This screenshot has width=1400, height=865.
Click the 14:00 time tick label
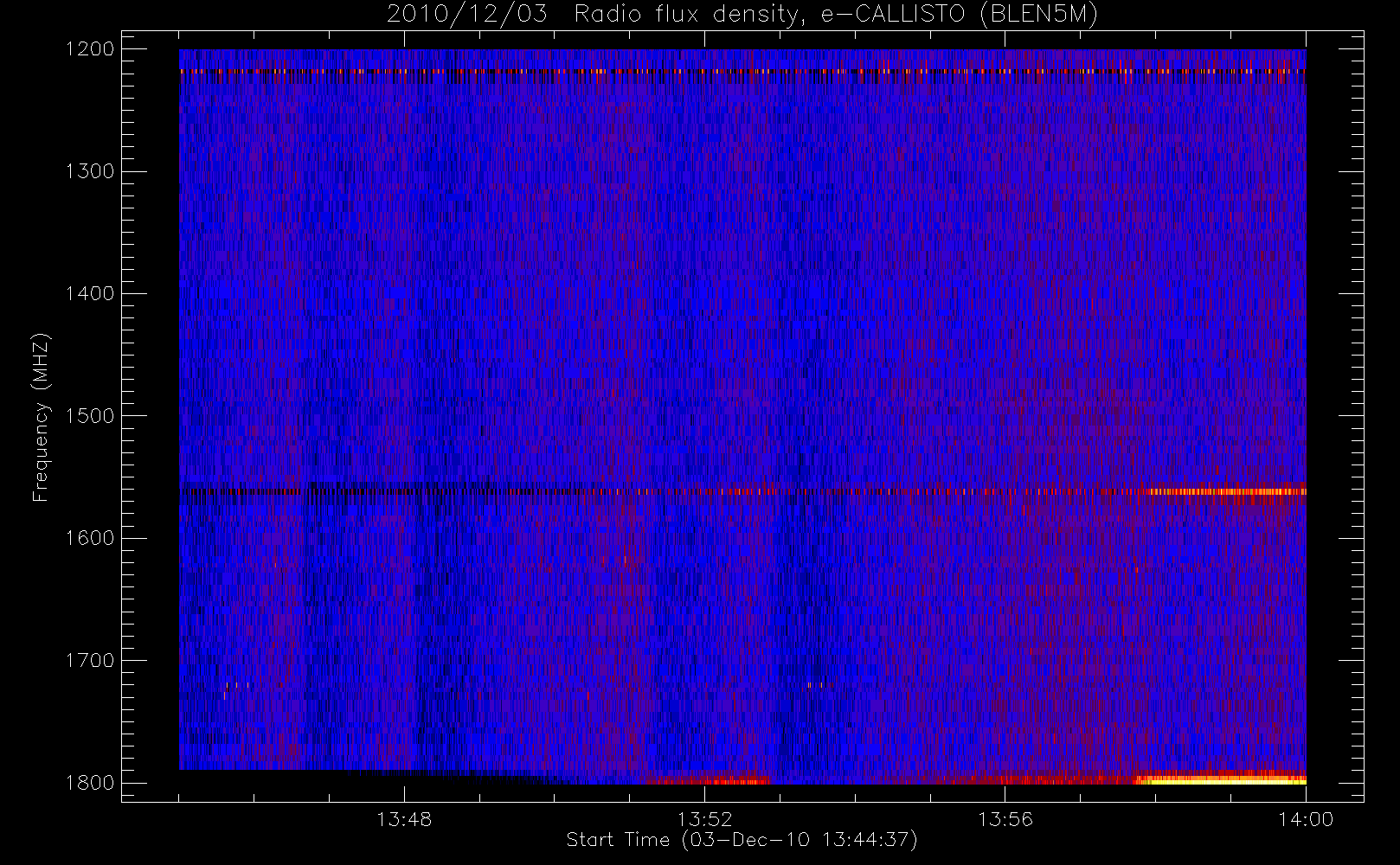(1306, 819)
